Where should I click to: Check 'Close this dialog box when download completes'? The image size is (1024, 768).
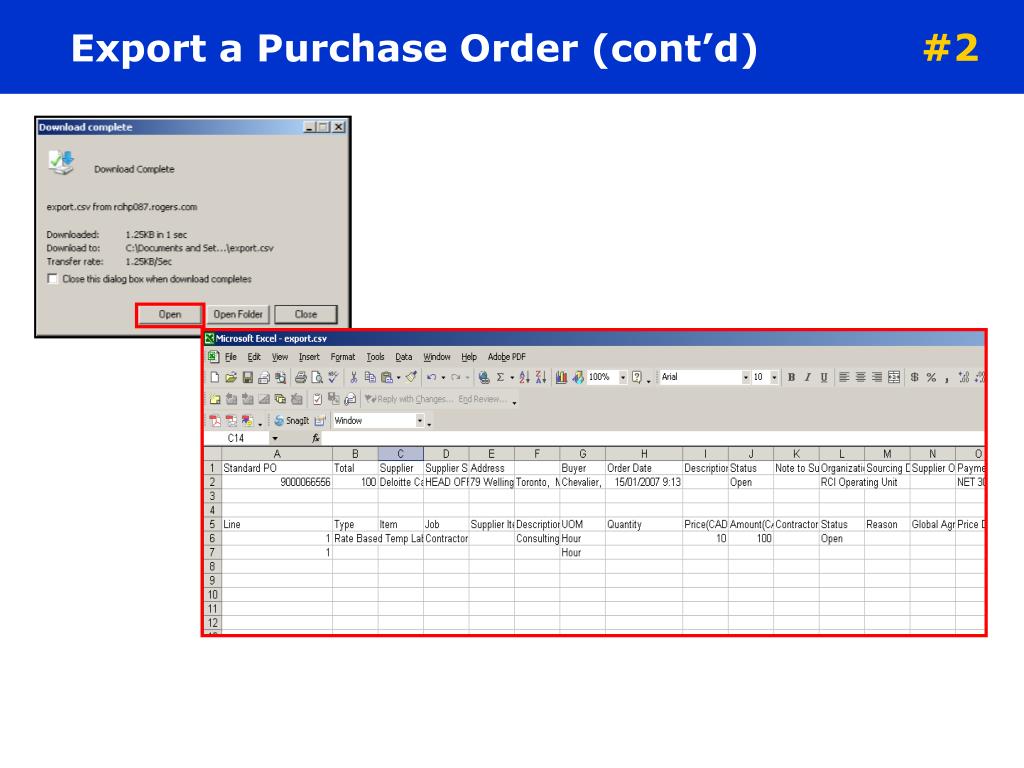(x=52, y=279)
